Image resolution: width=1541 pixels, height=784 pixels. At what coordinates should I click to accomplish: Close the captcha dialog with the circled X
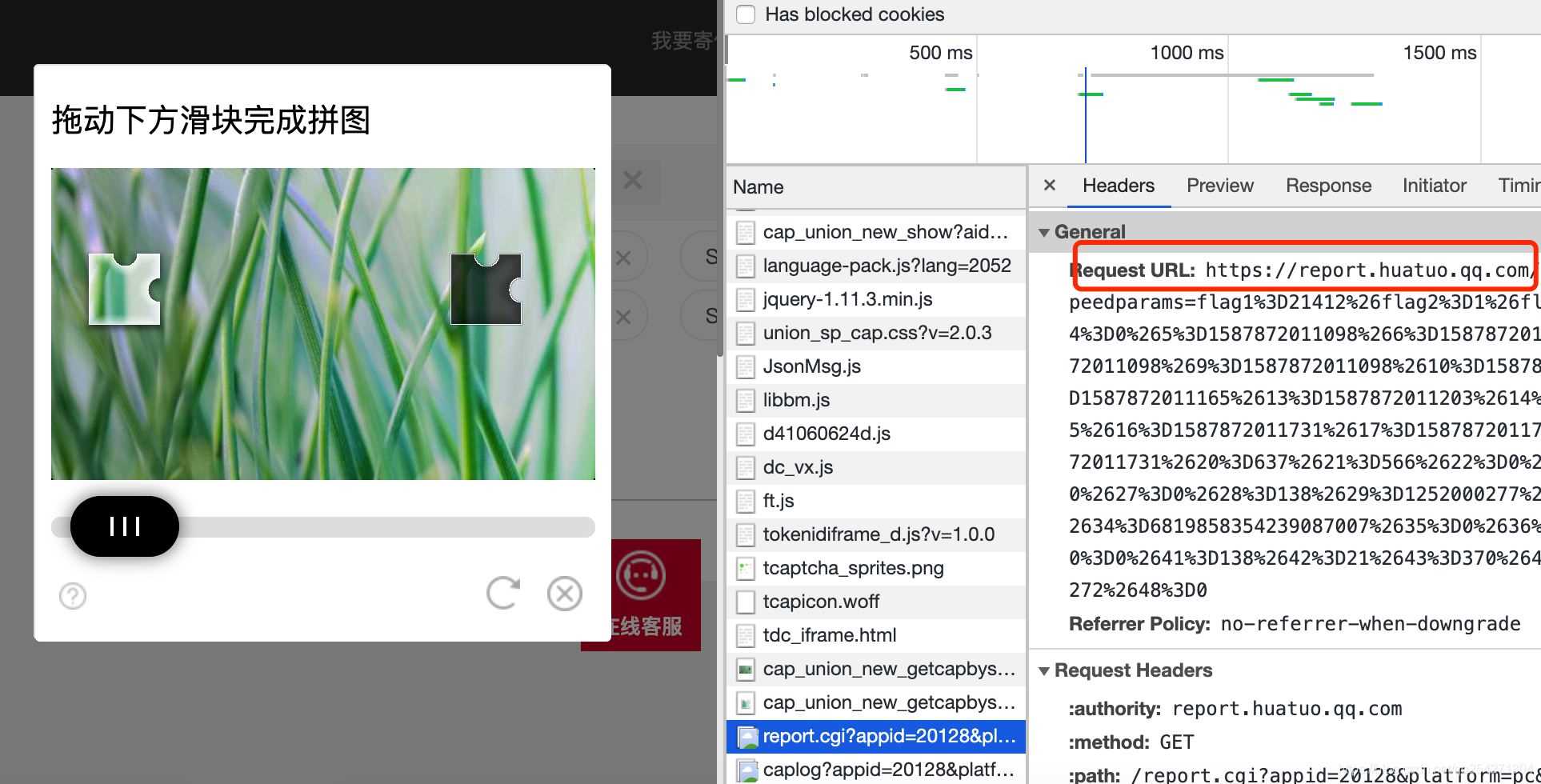(565, 594)
